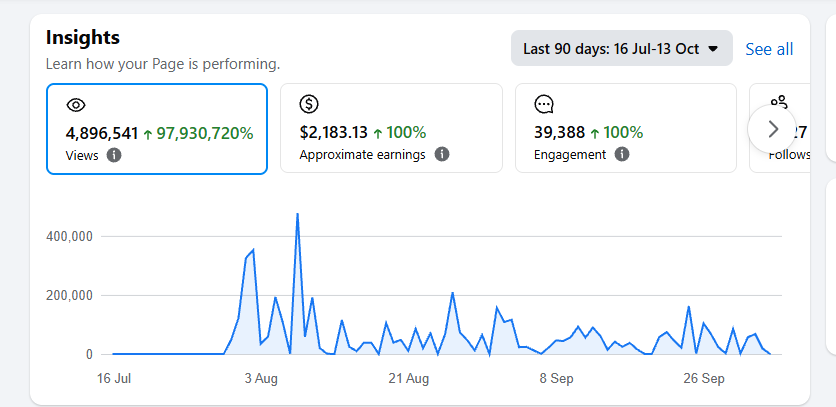Click 'Learn how your Page is performing' text
Screen dimensions: 836x407
[x=163, y=65]
